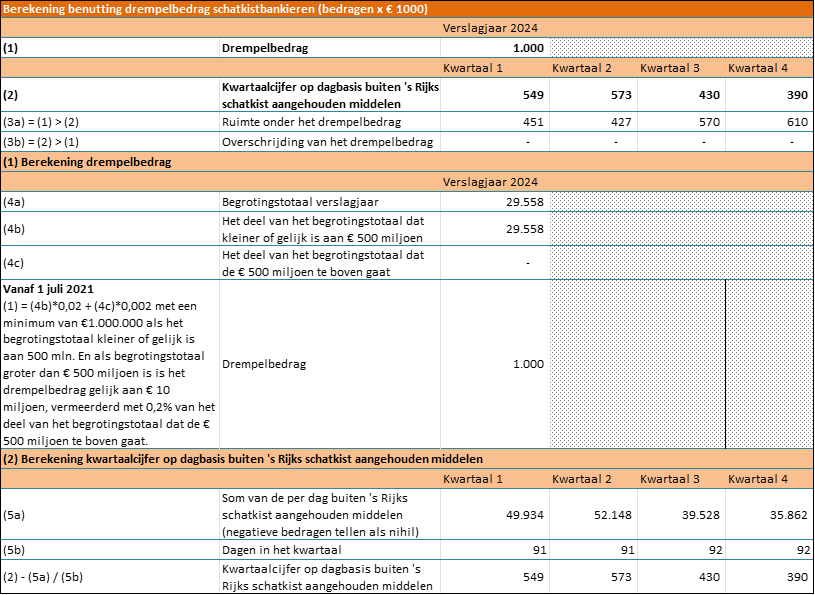Click the third dotted row in section (1)

click(x=680, y=262)
